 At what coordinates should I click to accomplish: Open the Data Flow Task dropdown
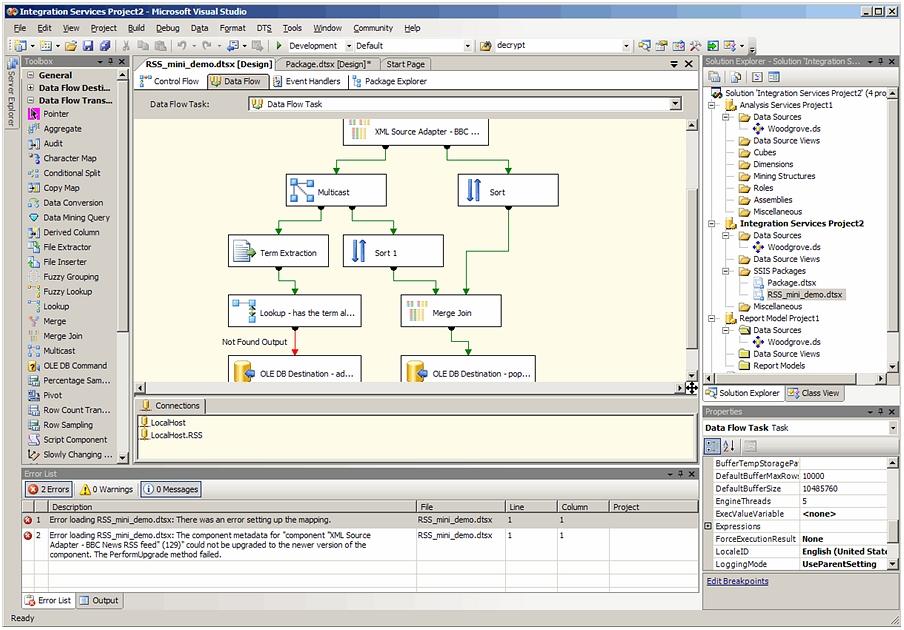(x=675, y=104)
